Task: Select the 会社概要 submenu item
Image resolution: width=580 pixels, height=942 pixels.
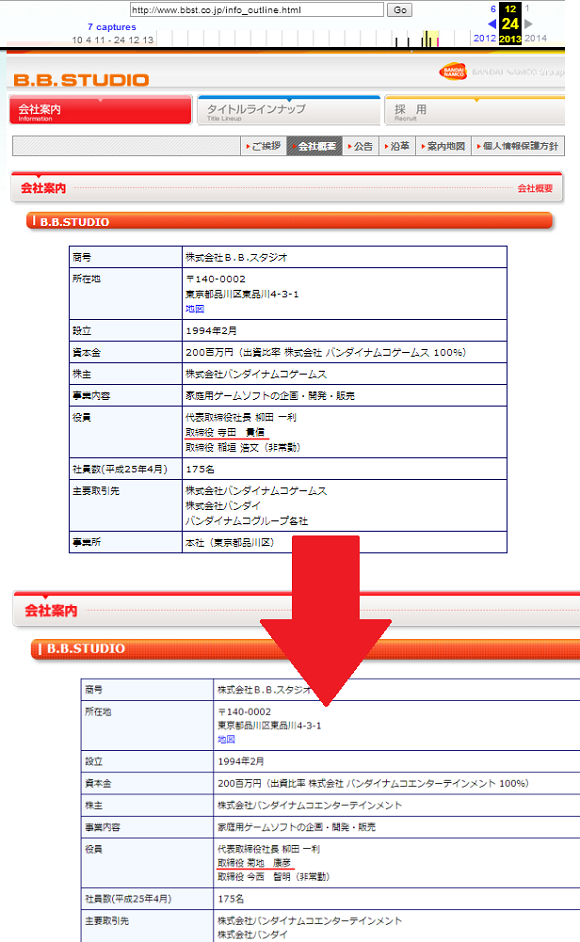Action: tap(314, 146)
